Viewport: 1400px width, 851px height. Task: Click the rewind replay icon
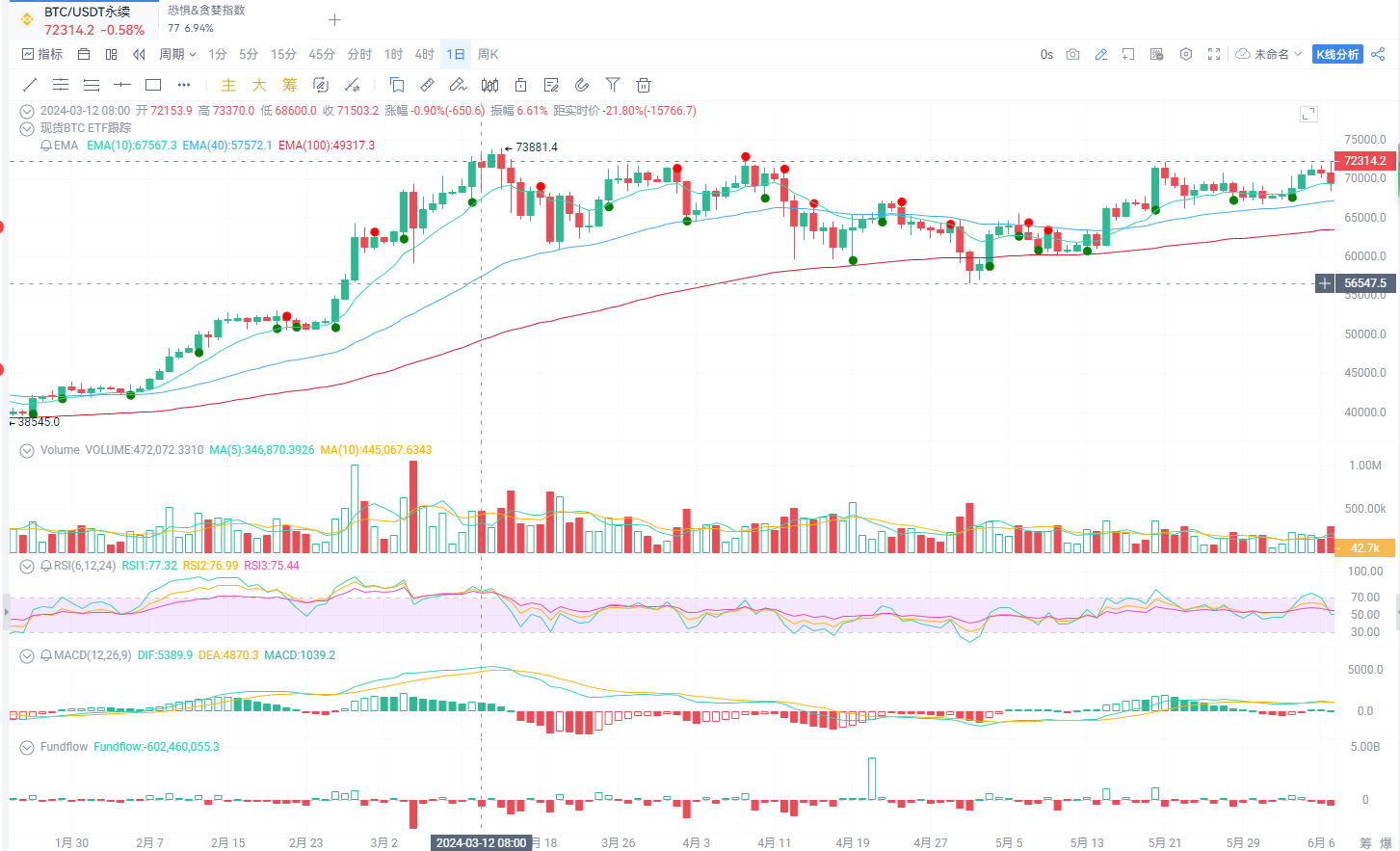(139, 55)
